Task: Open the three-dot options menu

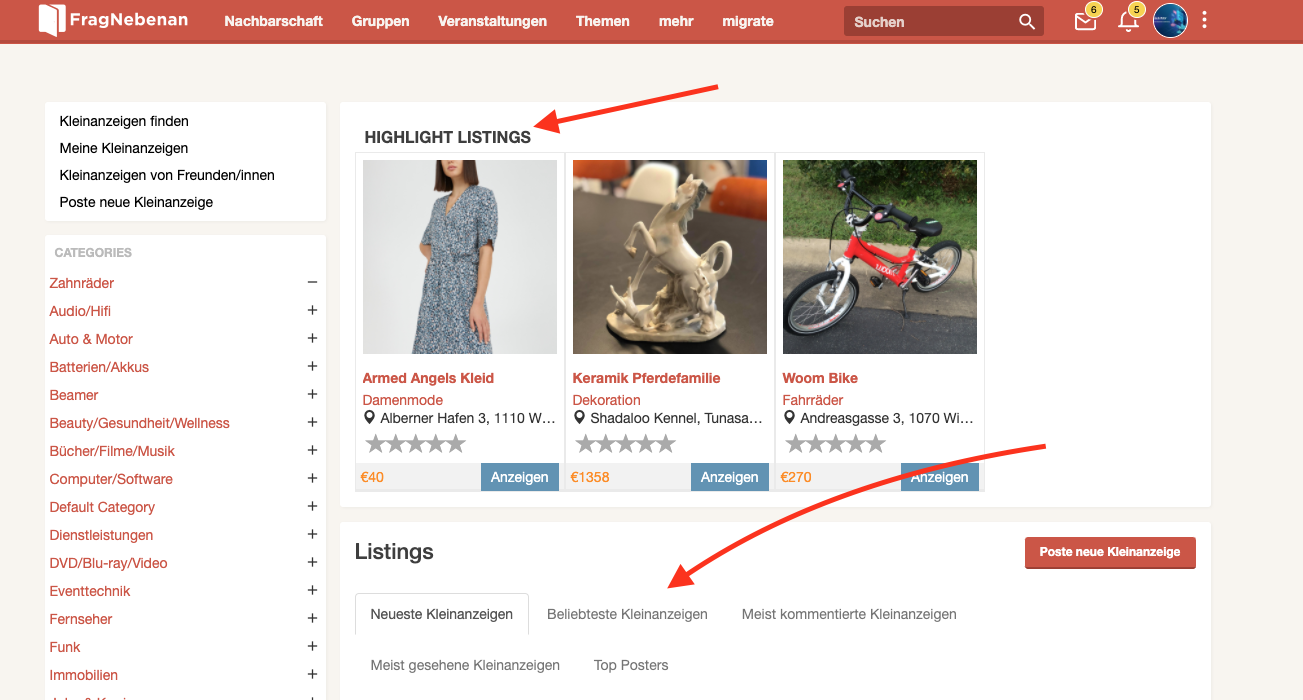Action: pos(1204,21)
